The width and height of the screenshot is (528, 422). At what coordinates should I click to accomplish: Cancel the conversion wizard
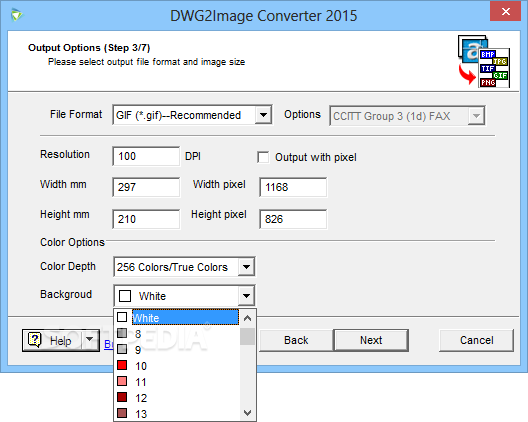[476, 340]
